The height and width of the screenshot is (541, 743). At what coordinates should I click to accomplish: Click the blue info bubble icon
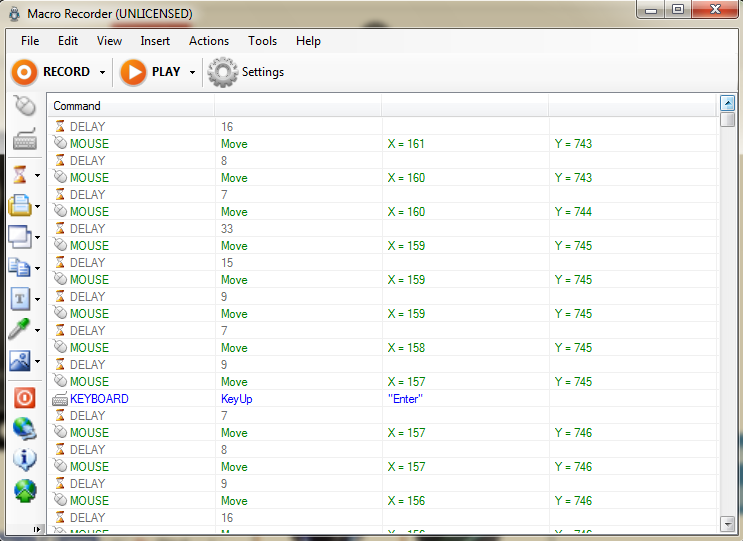25,460
